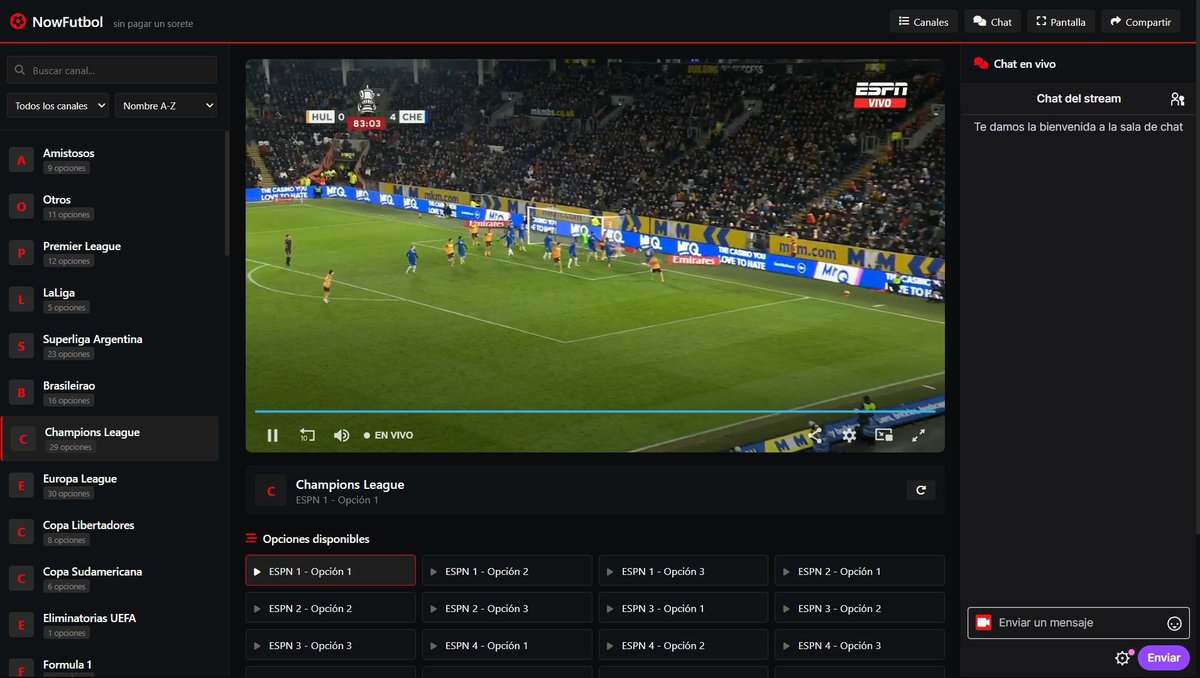Click the Amistosos 'A' channel icon
The height and width of the screenshot is (678, 1200).
(x=21, y=160)
